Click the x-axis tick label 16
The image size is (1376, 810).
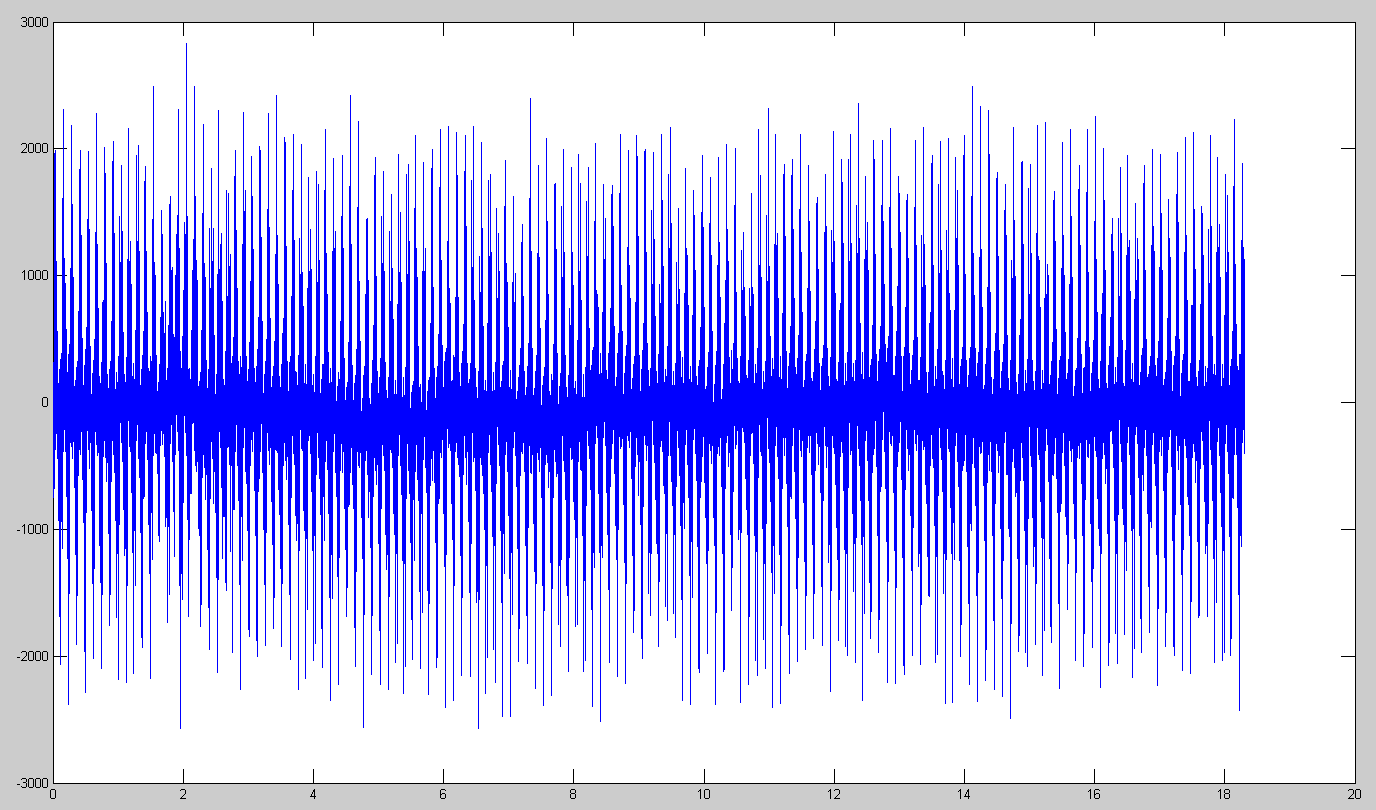1094,795
